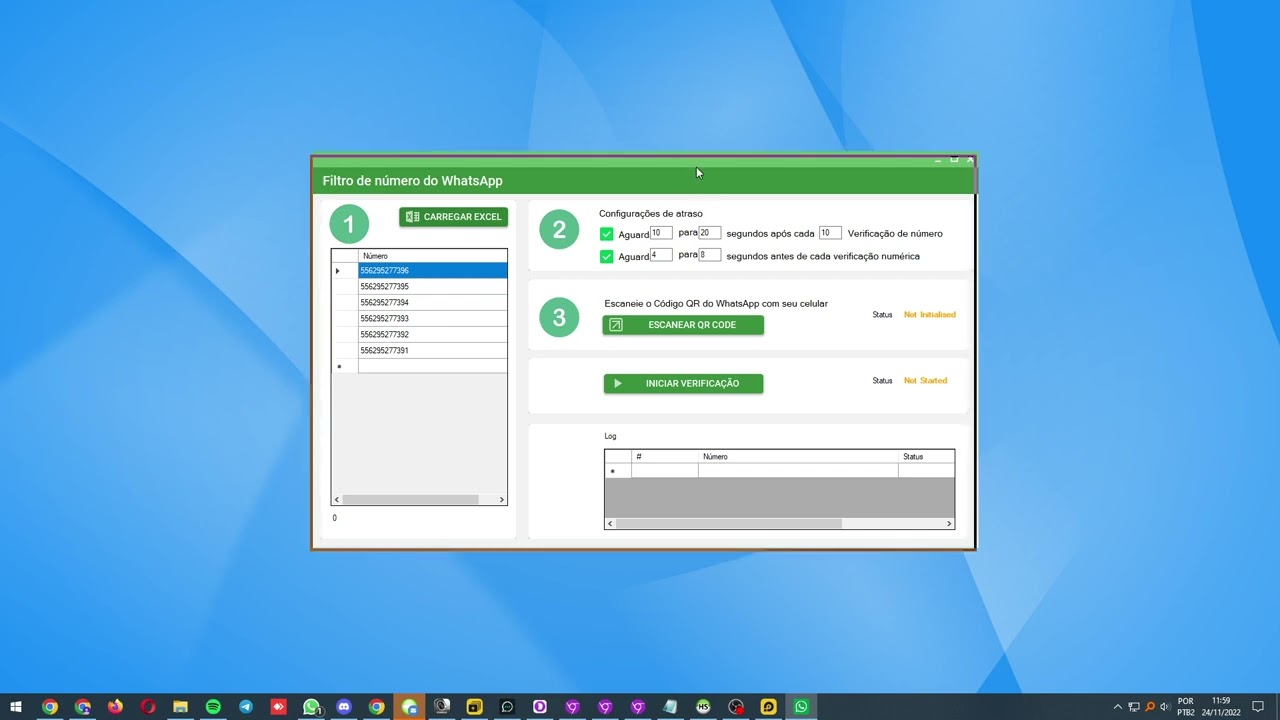Click the Número column header in Log table
The width and height of the screenshot is (1280, 720).
coord(798,457)
